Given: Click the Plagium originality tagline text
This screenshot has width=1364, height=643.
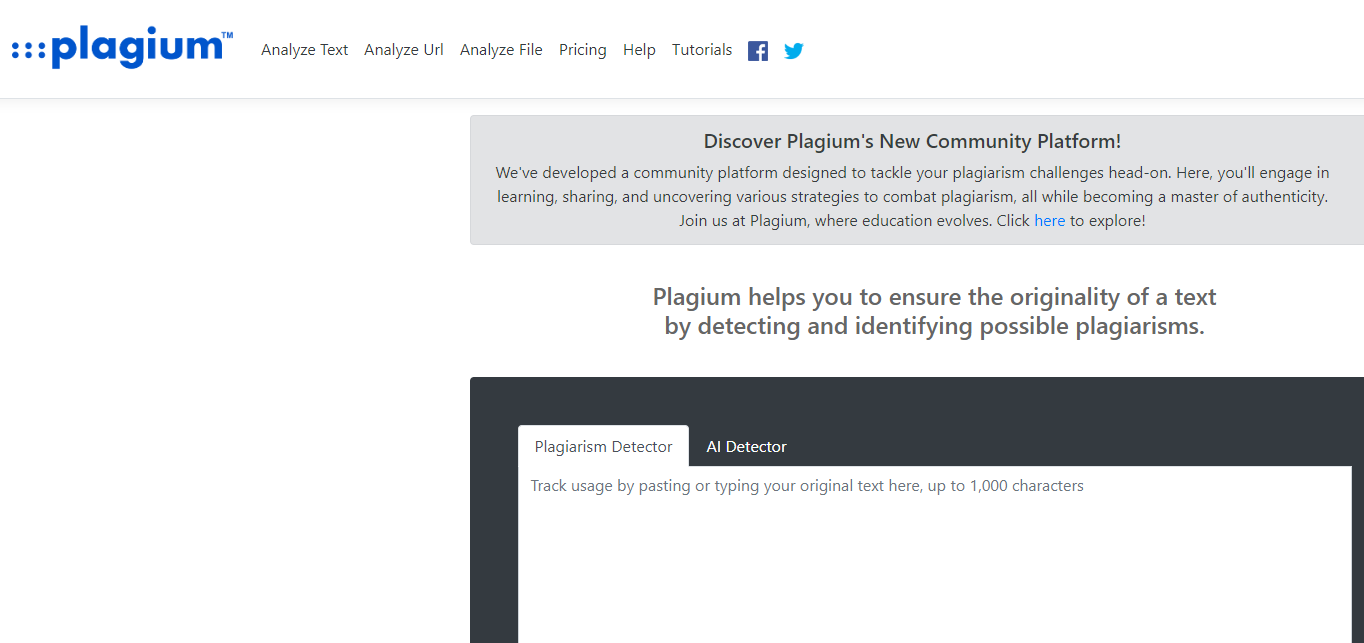Looking at the screenshot, I should pyautogui.click(x=933, y=311).
